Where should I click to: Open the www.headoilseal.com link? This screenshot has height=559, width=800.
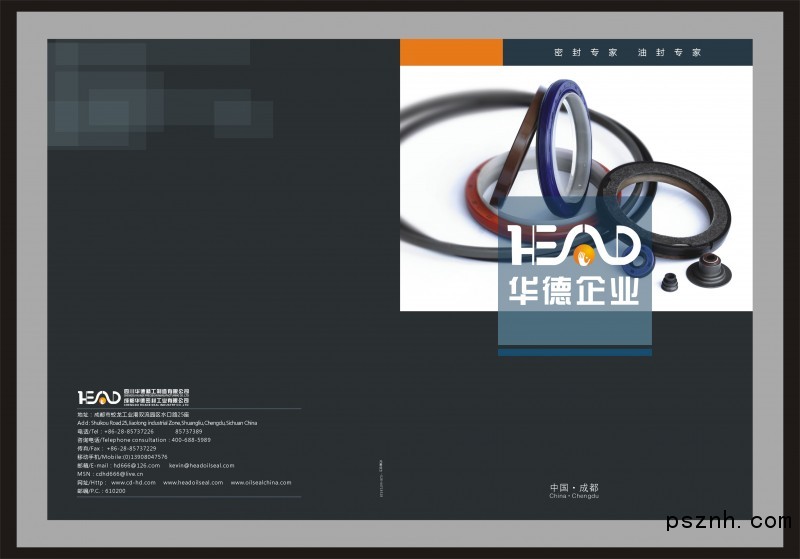(x=193, y=482)
